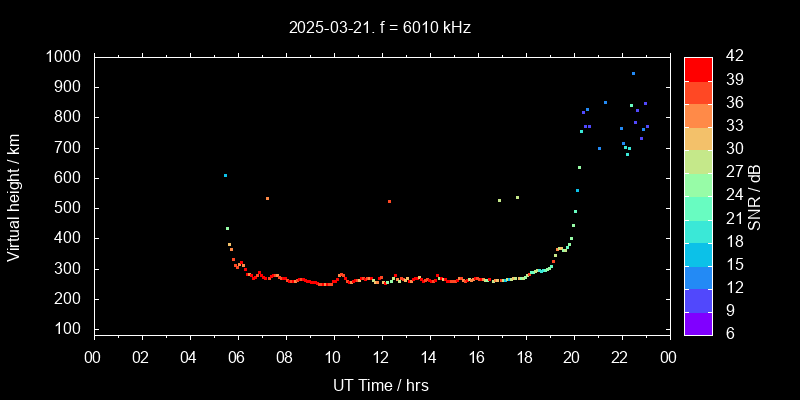Select the light green 24–27 dB color band

coord(698,184)
